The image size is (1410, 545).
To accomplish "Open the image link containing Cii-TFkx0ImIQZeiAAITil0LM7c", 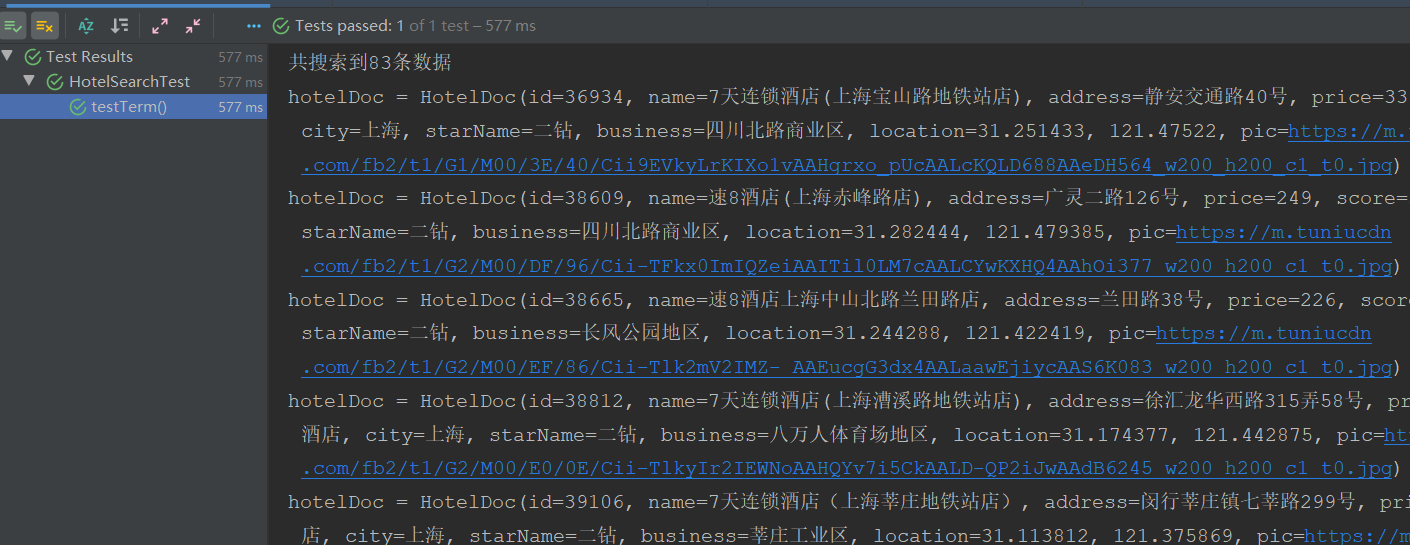I will click(846, 266).
